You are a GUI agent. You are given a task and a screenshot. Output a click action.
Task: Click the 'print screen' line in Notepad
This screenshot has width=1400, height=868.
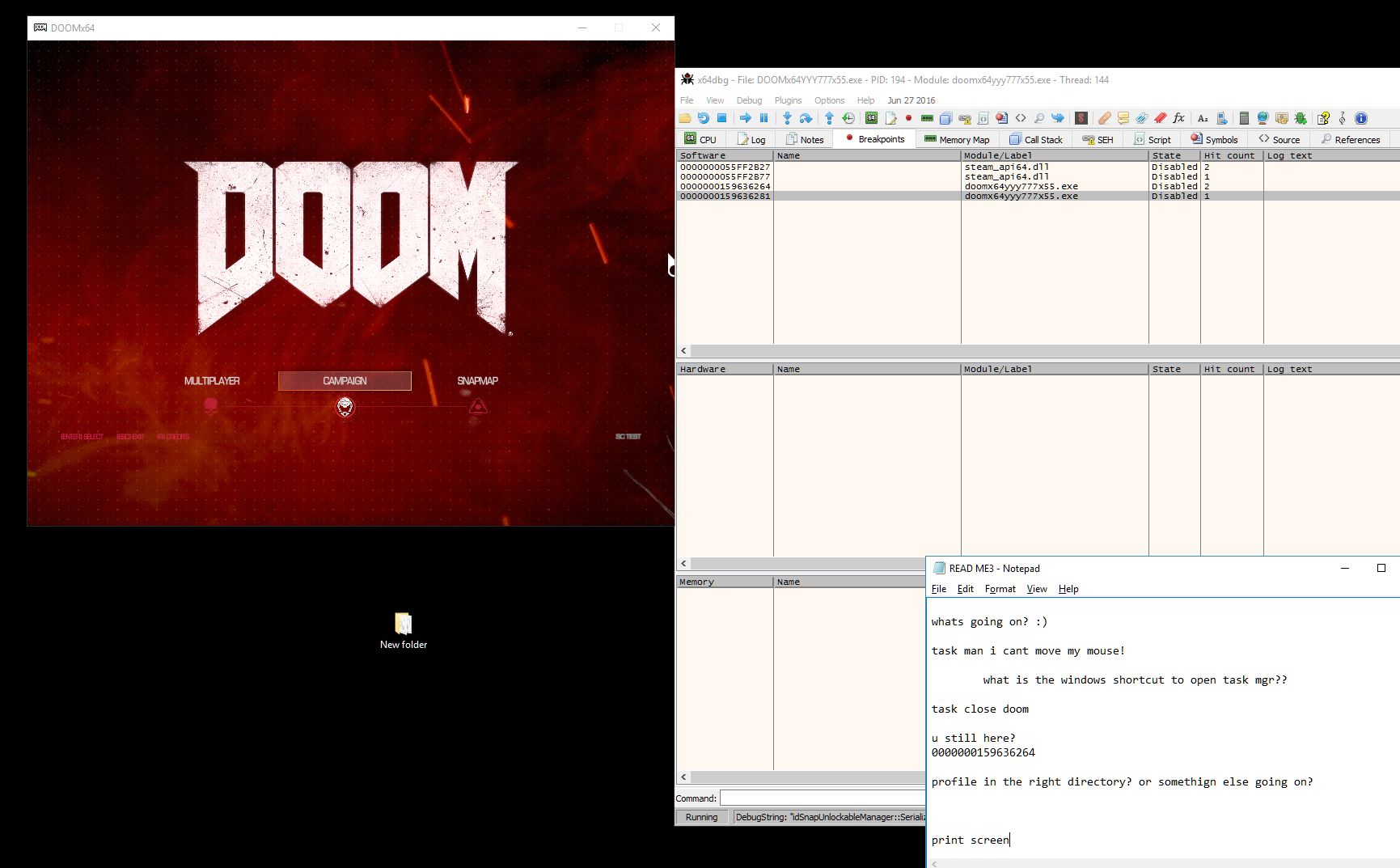pos(971,840)
